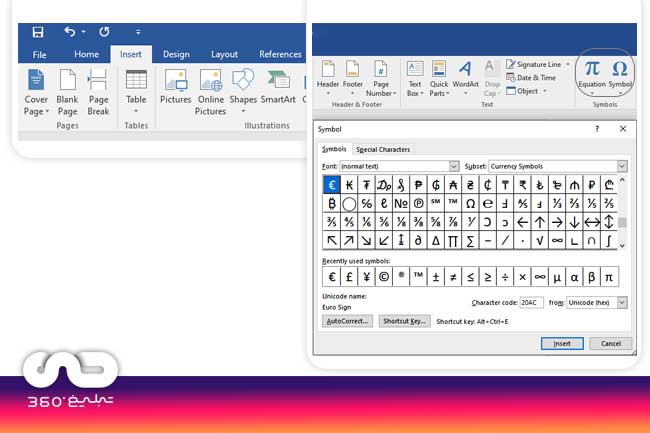The width and height of the screenshot is (650, 433).
Task: Click the Undo arrow icon
Action: (70, 31)
